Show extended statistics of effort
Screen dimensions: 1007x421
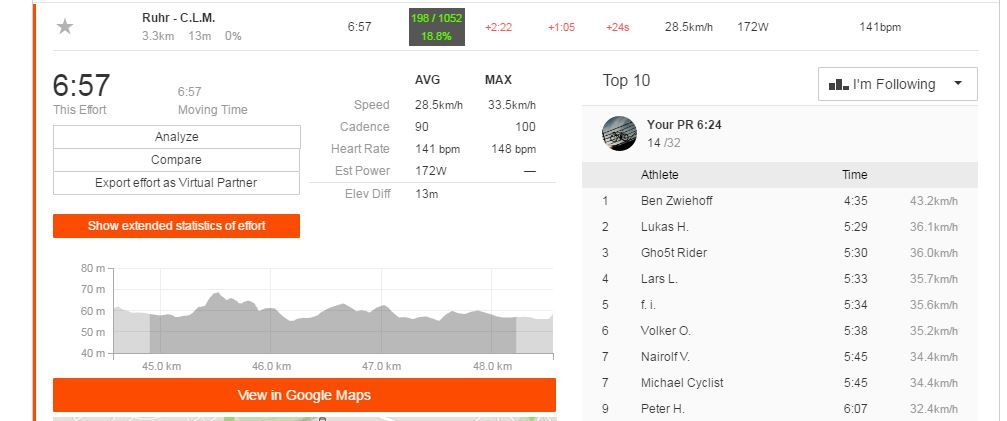tap(176, 226)
